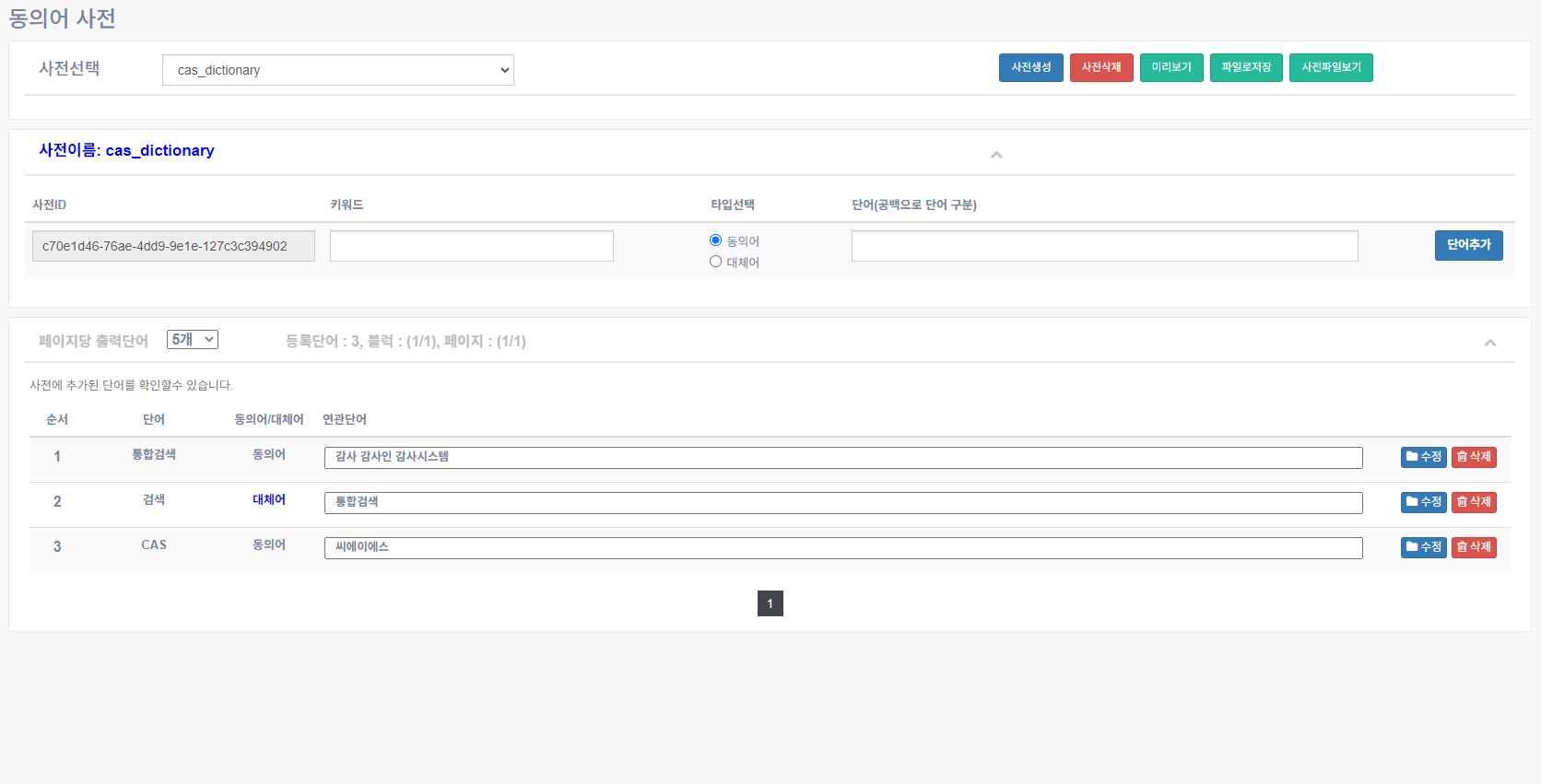Click 삭제 for the 검색 row
Image resolution: width=1541 pixels, height=784 pixels.
pos(1474,502)
